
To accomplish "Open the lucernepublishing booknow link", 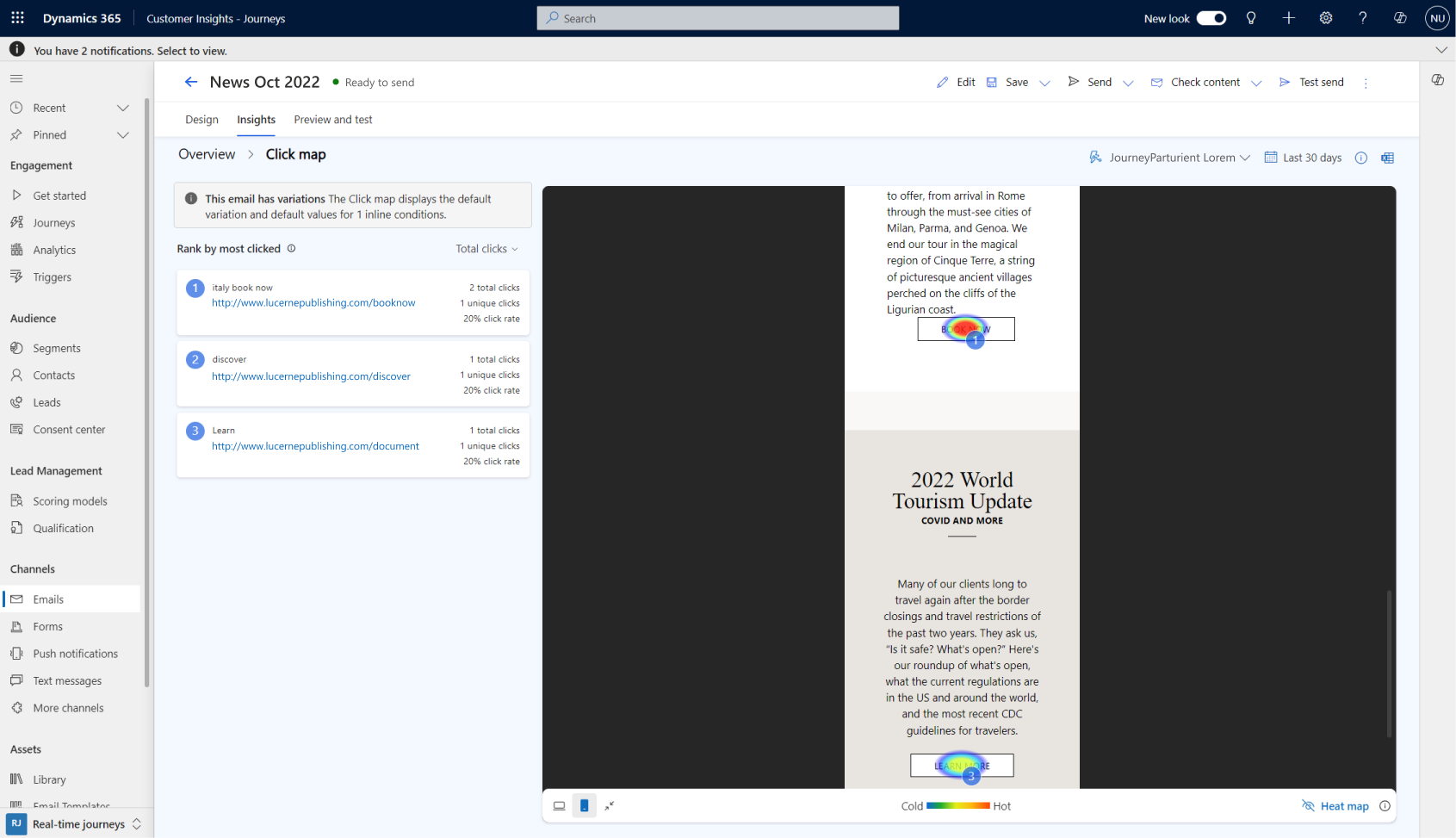I will (x=313, y=303).
